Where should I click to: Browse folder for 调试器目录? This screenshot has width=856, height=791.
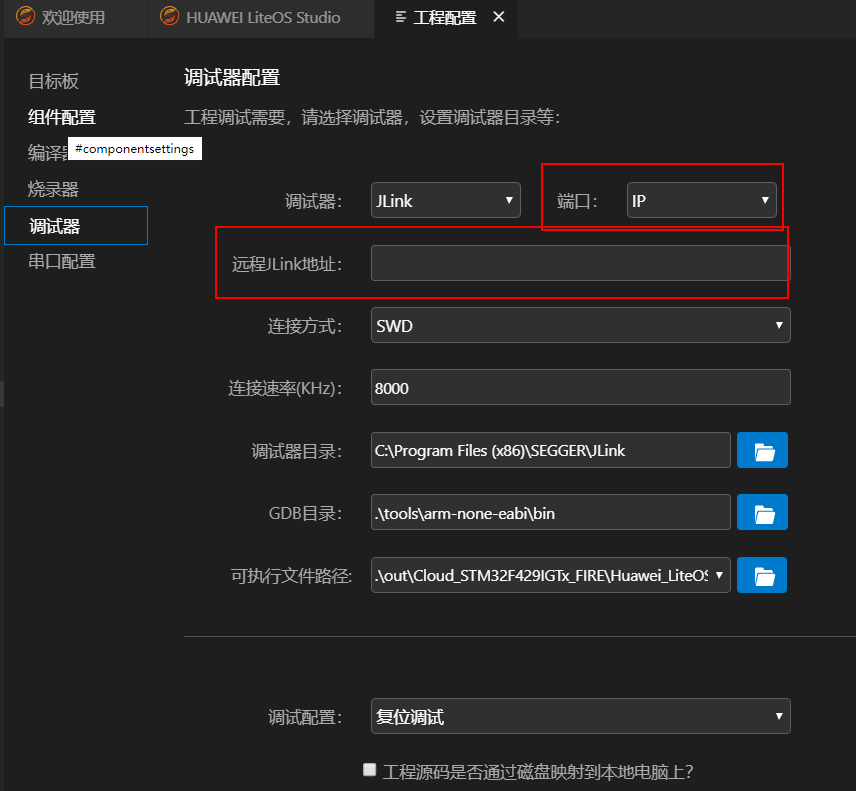(x=762, y=450)
